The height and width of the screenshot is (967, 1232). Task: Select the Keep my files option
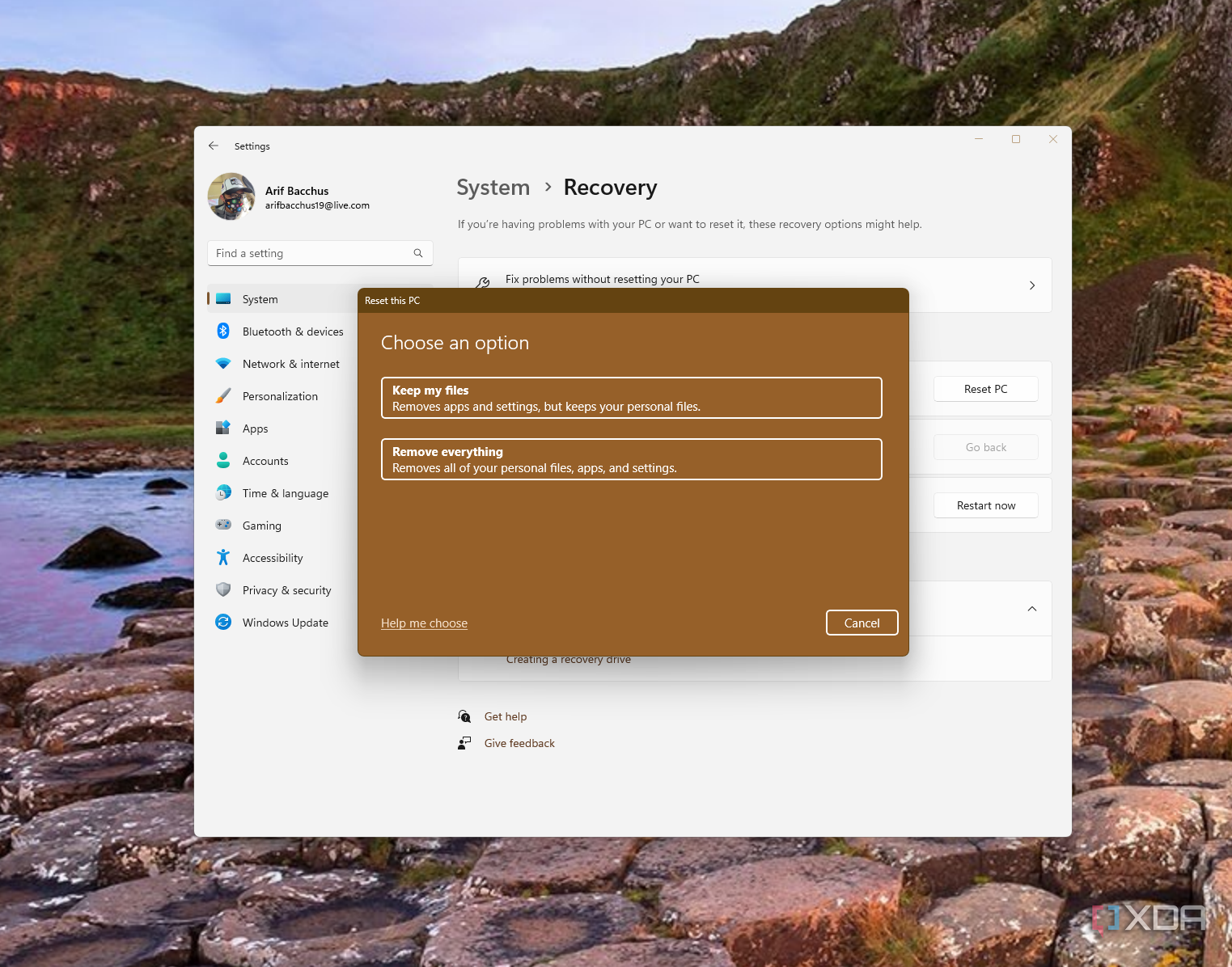click(631, 398)
